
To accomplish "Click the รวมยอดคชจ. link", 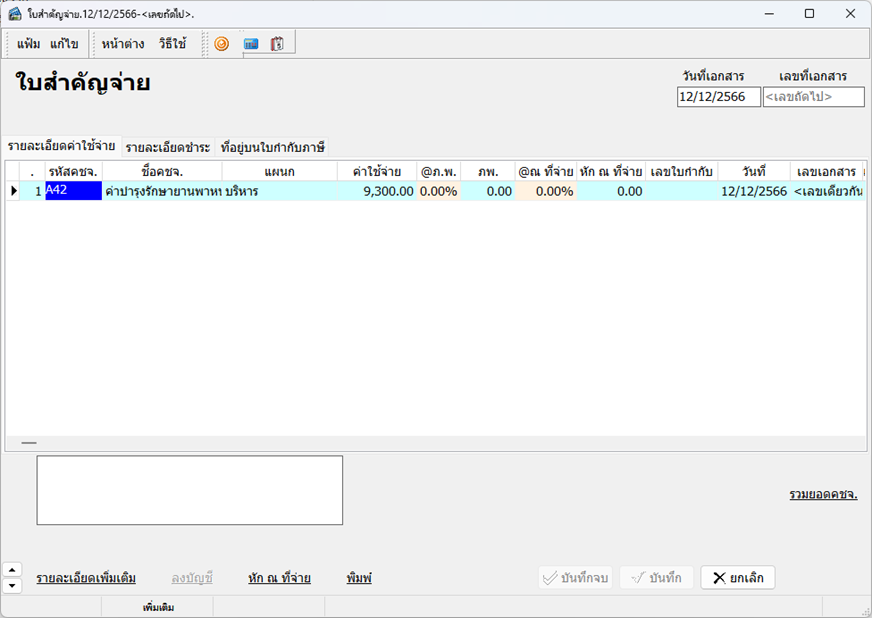I will click(823, 495).
